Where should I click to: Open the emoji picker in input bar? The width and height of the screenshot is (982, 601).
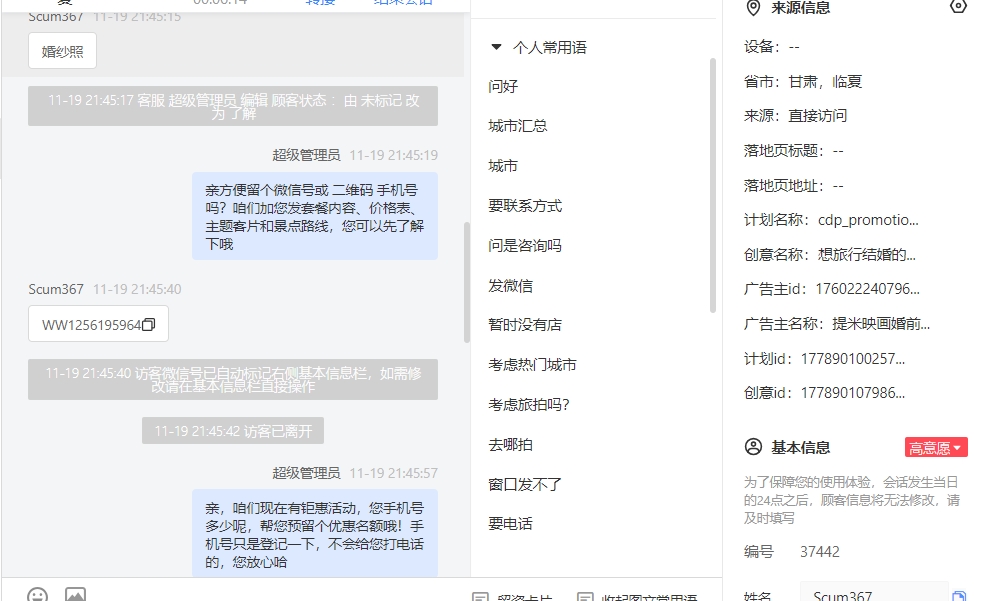38,595
